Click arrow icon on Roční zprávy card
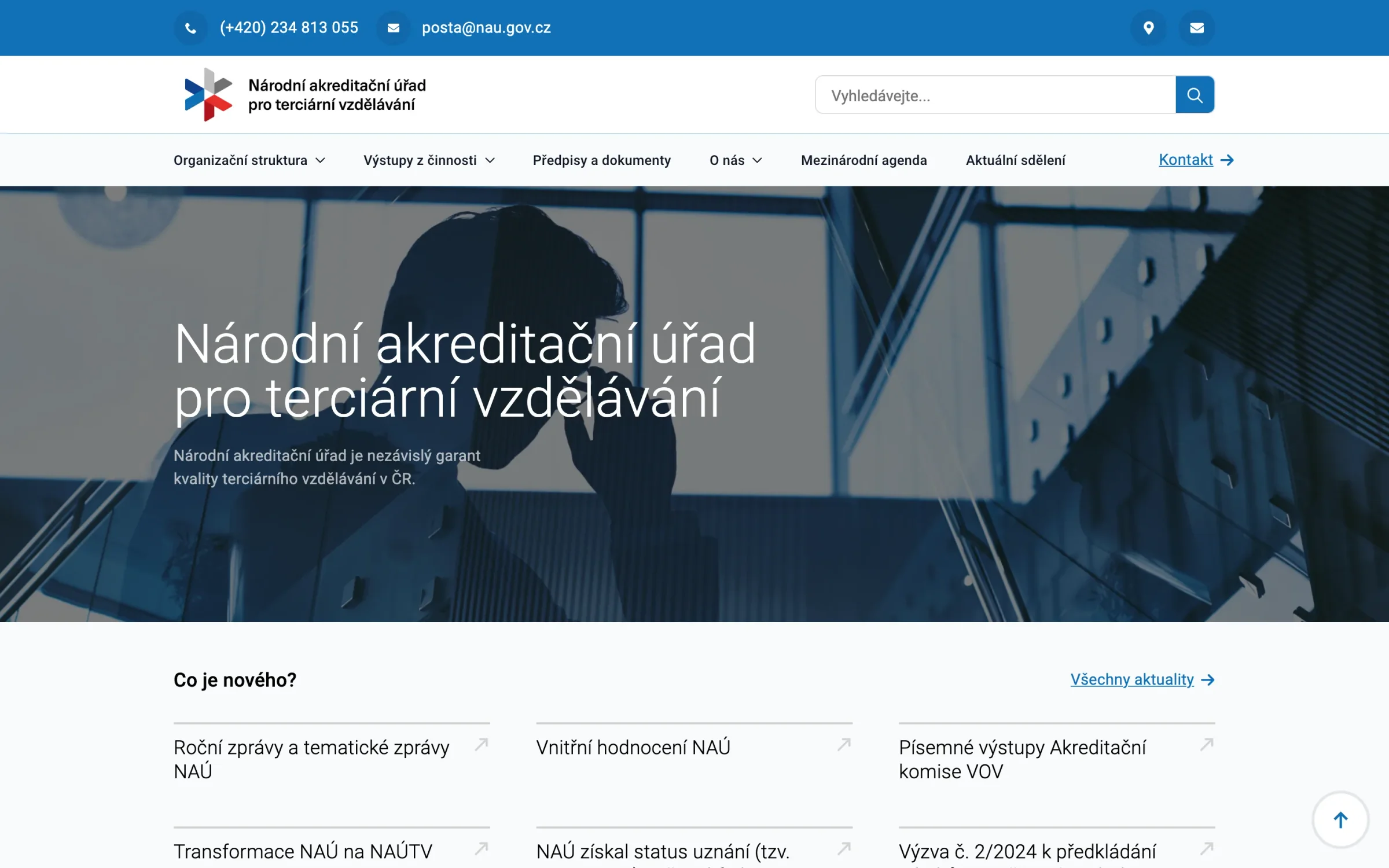Image resolution: width=1389 pixels, height=868 pixels. point(482,745)
